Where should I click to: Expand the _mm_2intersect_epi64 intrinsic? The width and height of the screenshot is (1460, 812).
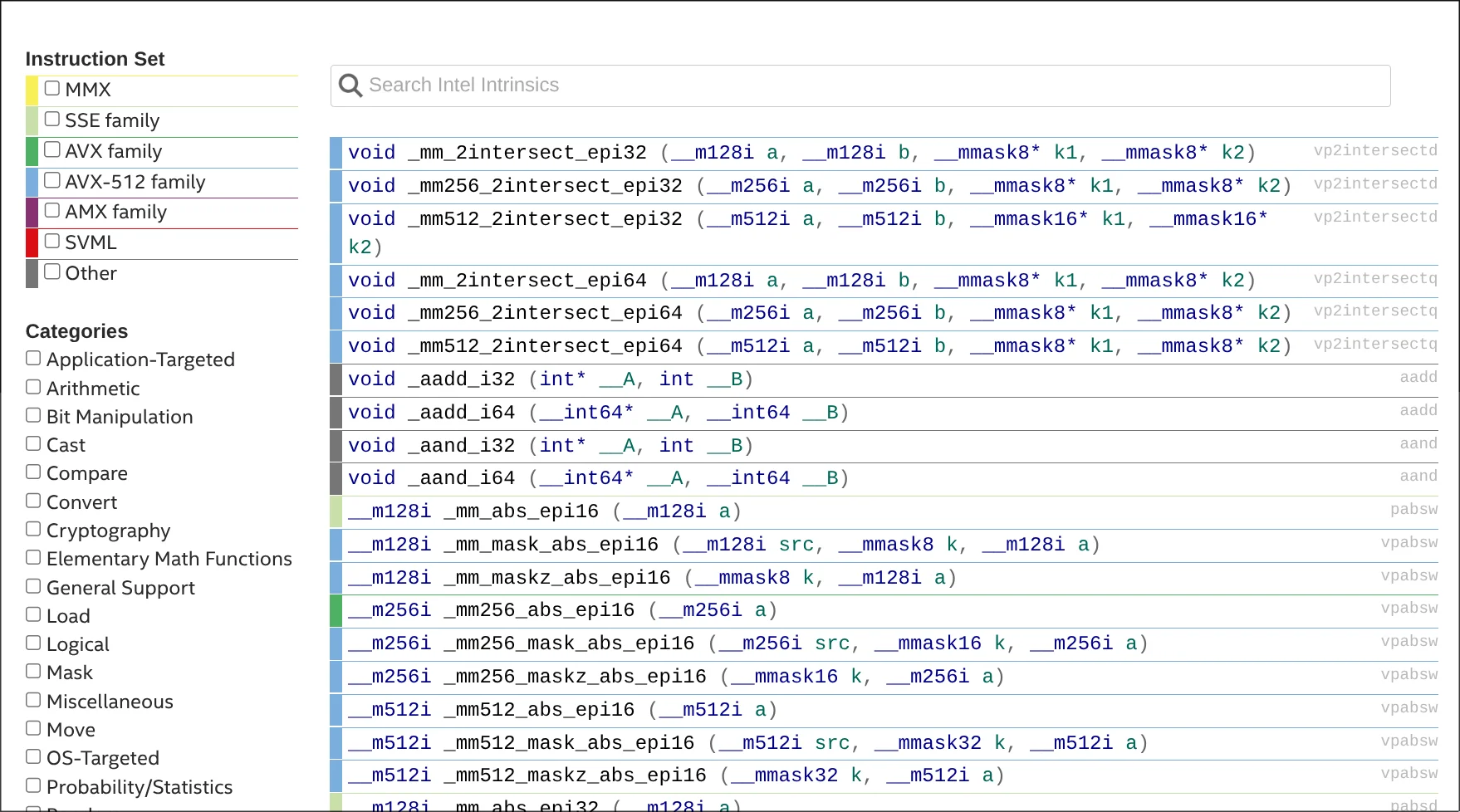884,281
